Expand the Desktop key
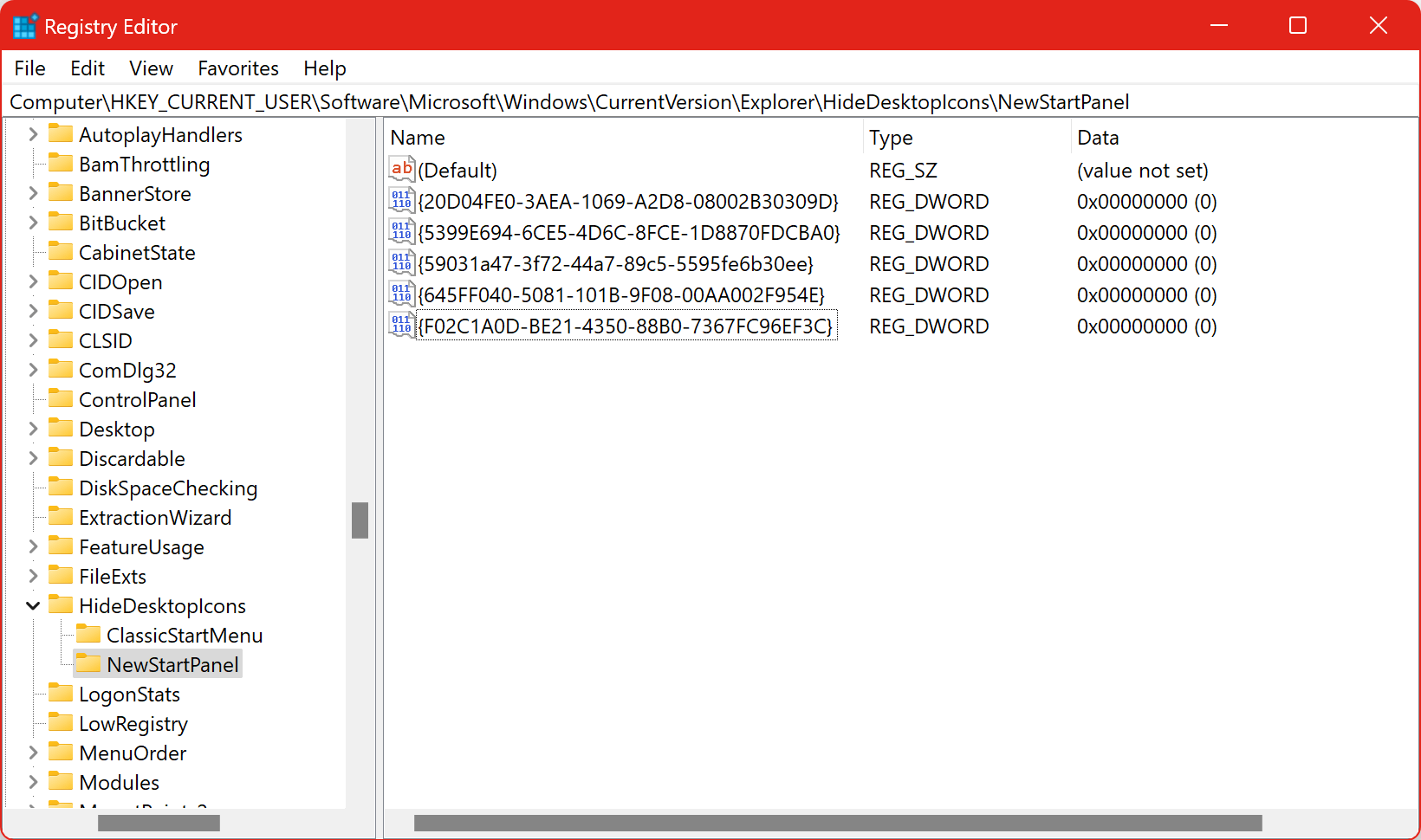This screenshot has width=1421, height=840. click(x=33, y=429)
